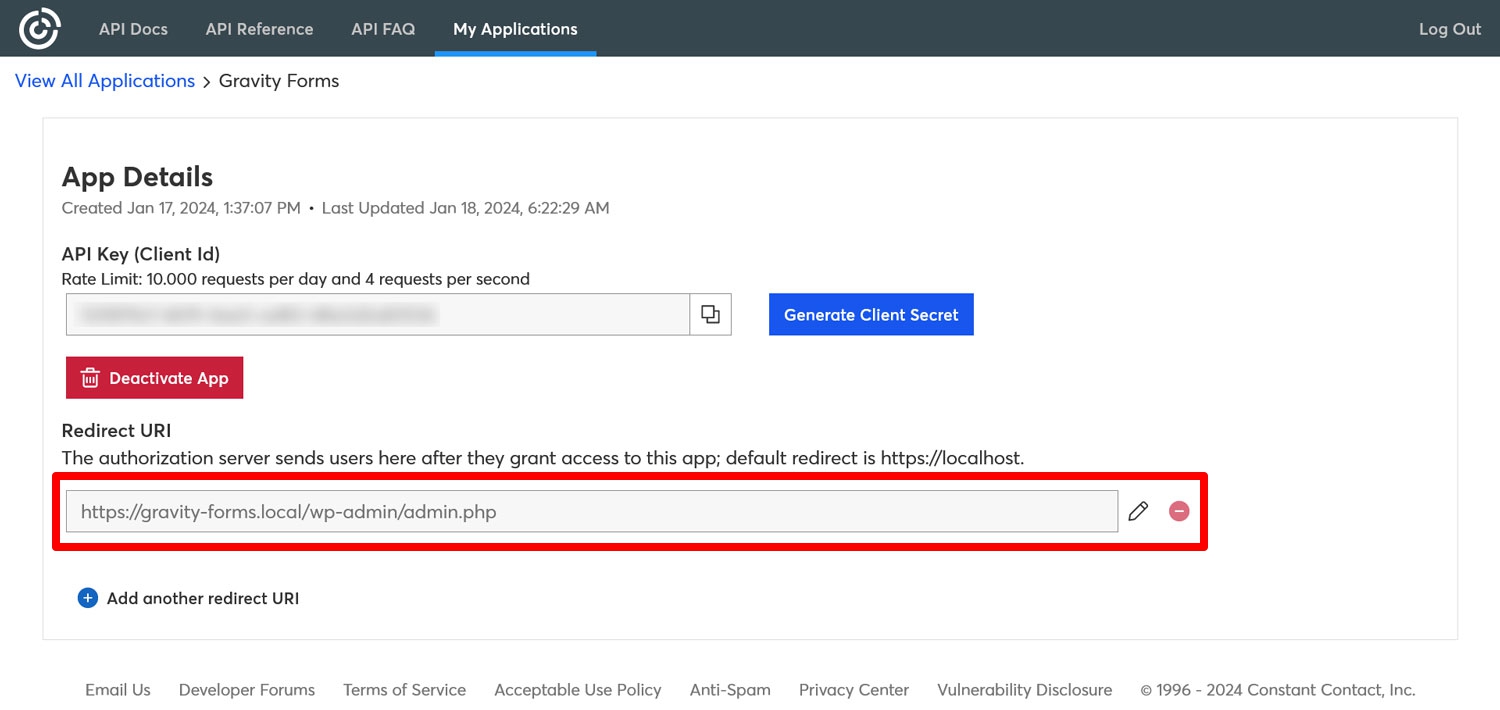Open the Anti-Spam footer link
The image size is (1500, 710).
point(730,690)
